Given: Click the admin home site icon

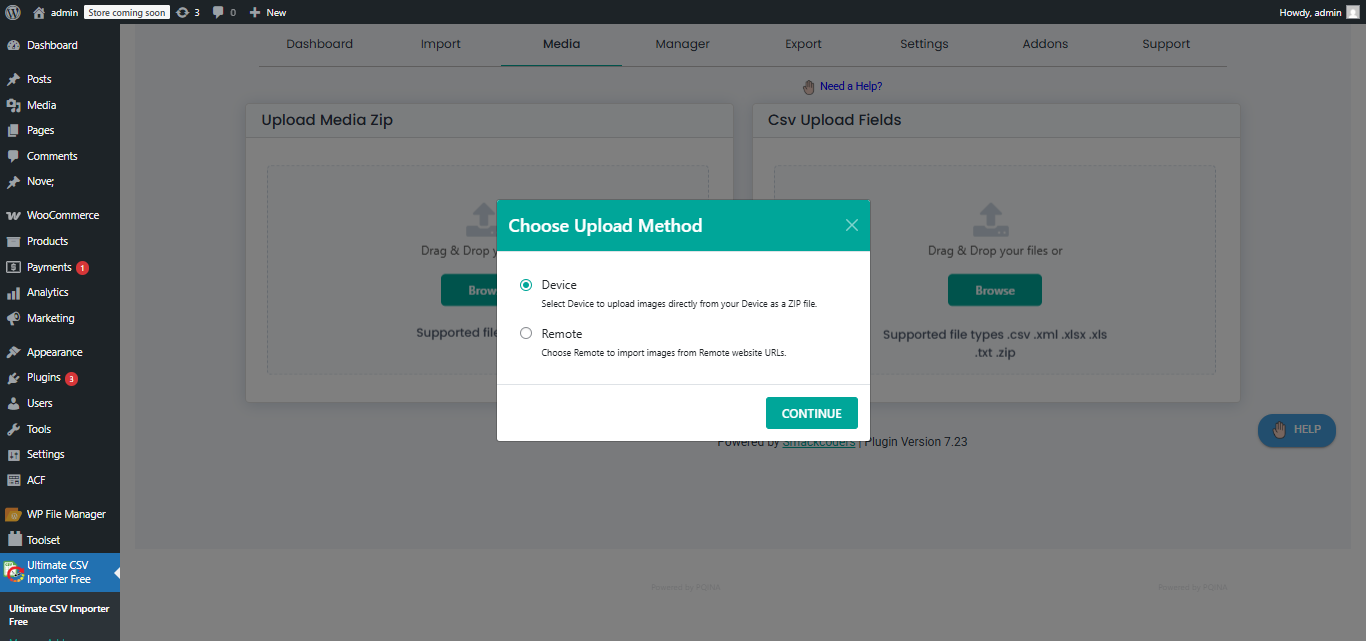Looking at the screenshot, I should click(x=39, y=13).
